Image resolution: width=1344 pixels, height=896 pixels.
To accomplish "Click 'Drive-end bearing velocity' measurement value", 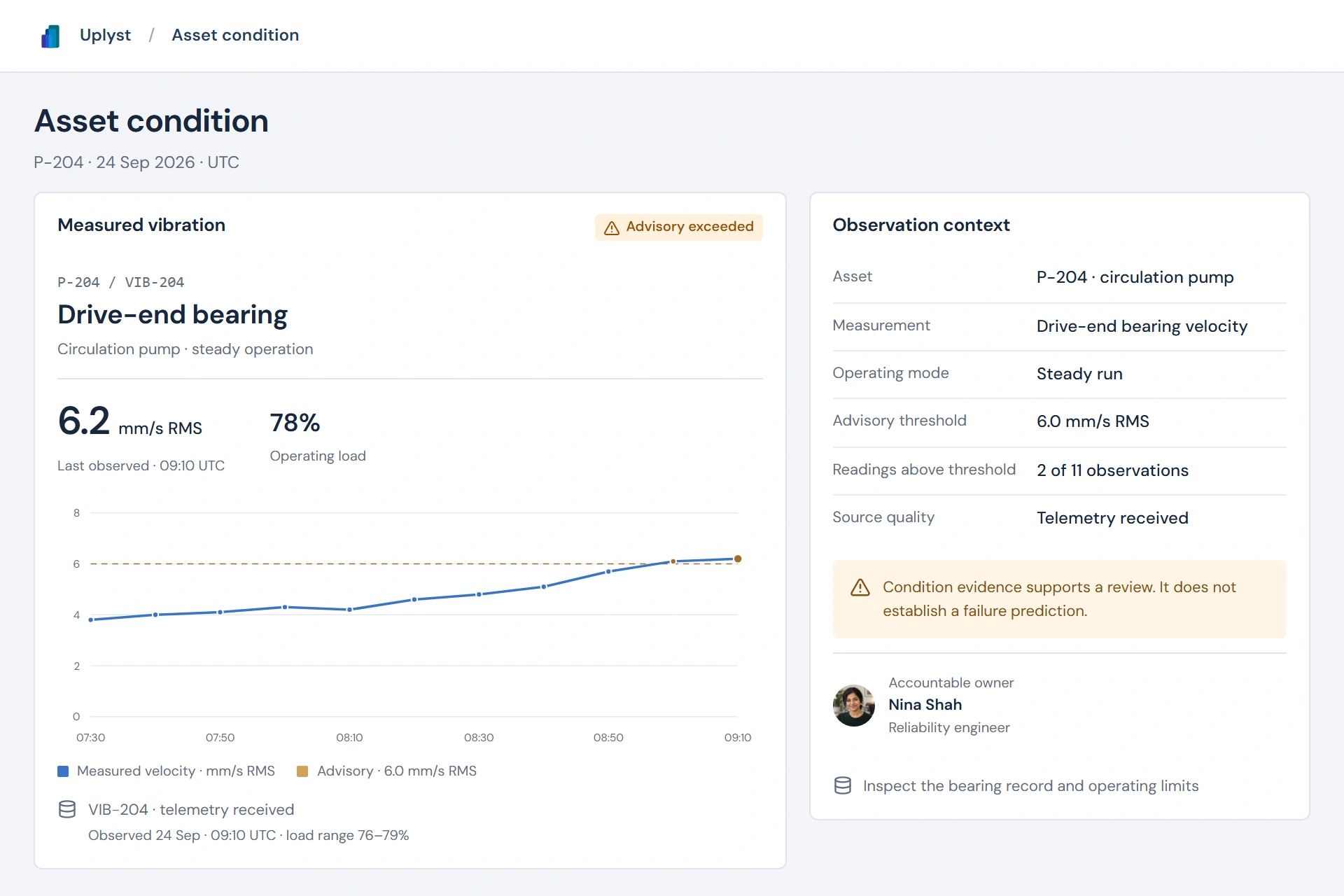I will (1142, 326).
